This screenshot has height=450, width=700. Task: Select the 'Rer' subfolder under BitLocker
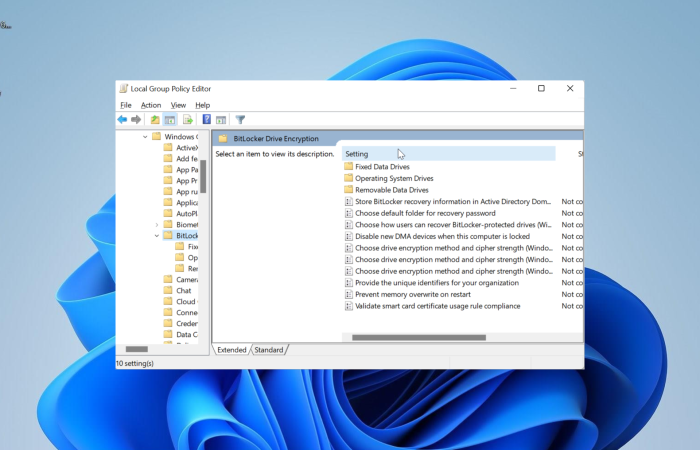pyautogui.click(x=187, y=268)
